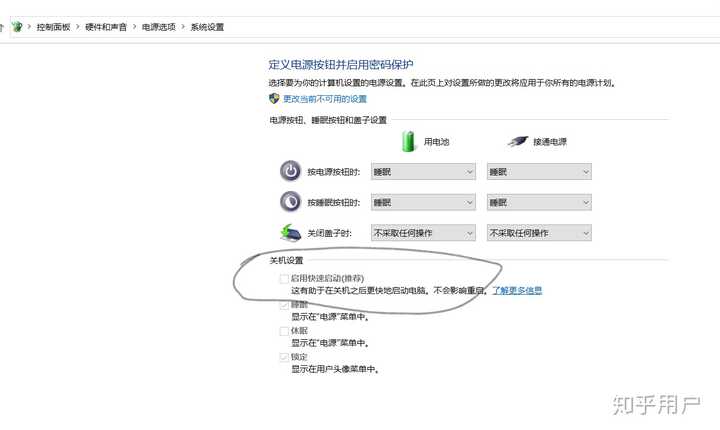Screen dimensions: 720x430
Task: Select 系统设置 breadcrumb
Action: (207, 27)
